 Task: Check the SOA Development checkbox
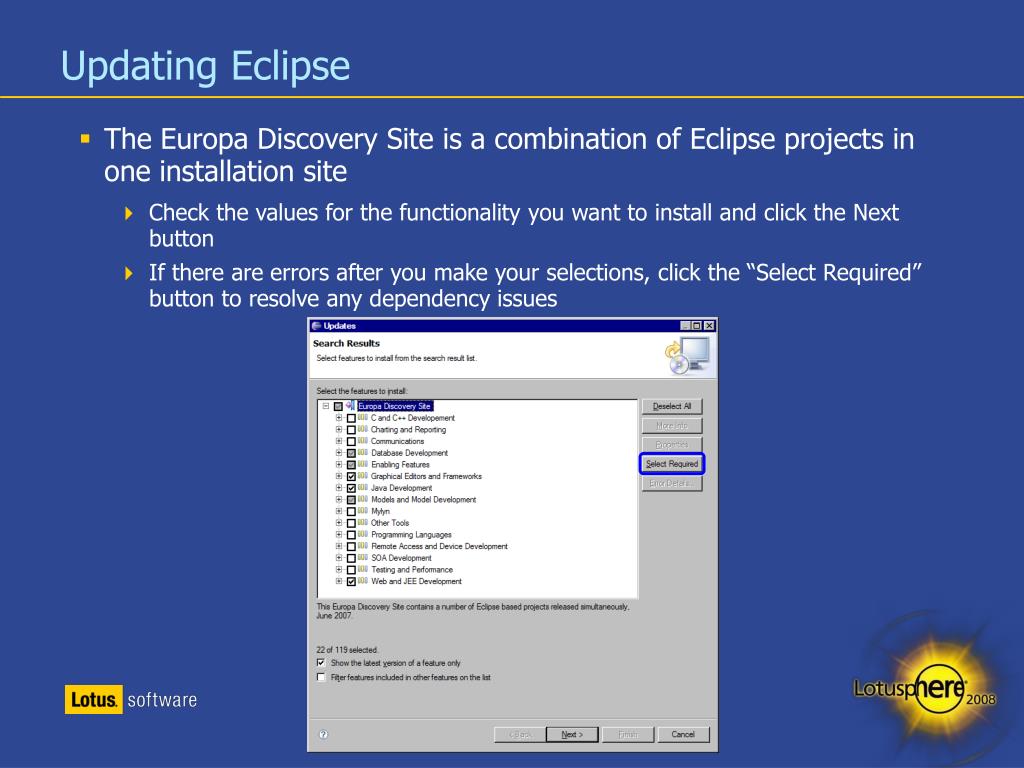pos(351,558)
